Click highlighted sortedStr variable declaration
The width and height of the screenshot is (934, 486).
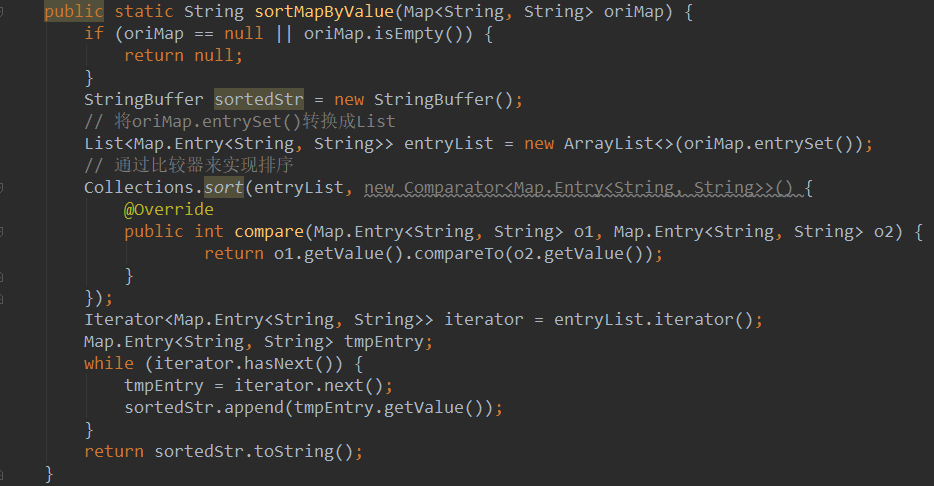click(x=259, y=99)
